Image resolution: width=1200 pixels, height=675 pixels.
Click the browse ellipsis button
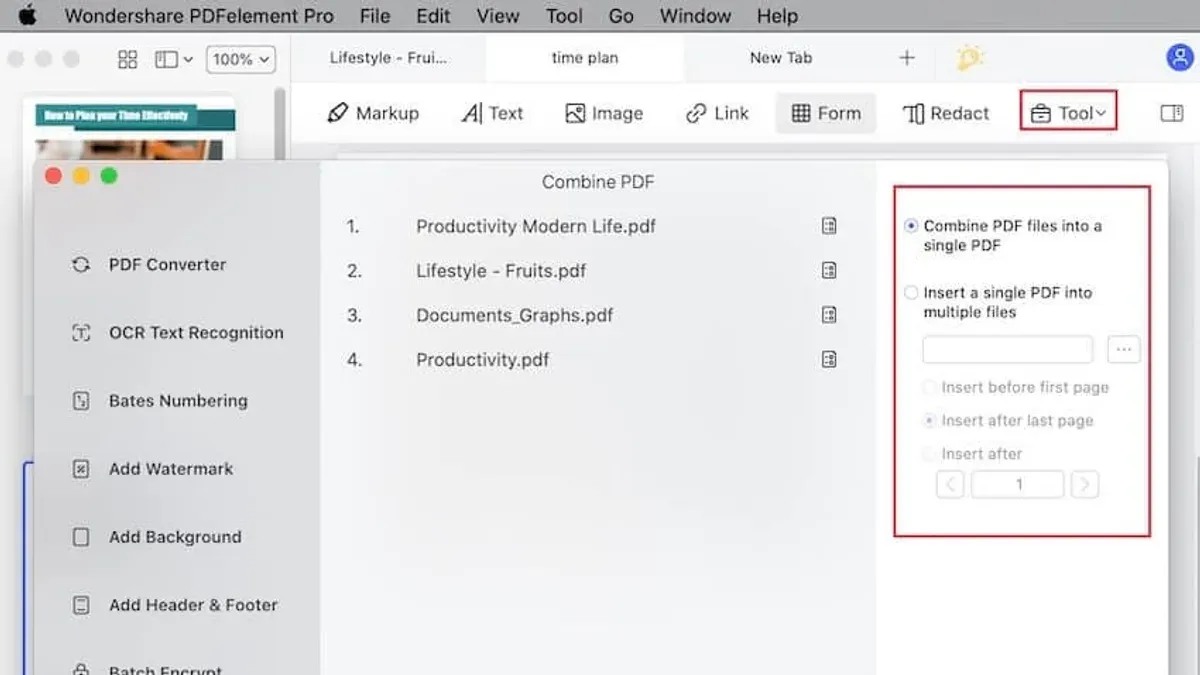[1124, 349]
